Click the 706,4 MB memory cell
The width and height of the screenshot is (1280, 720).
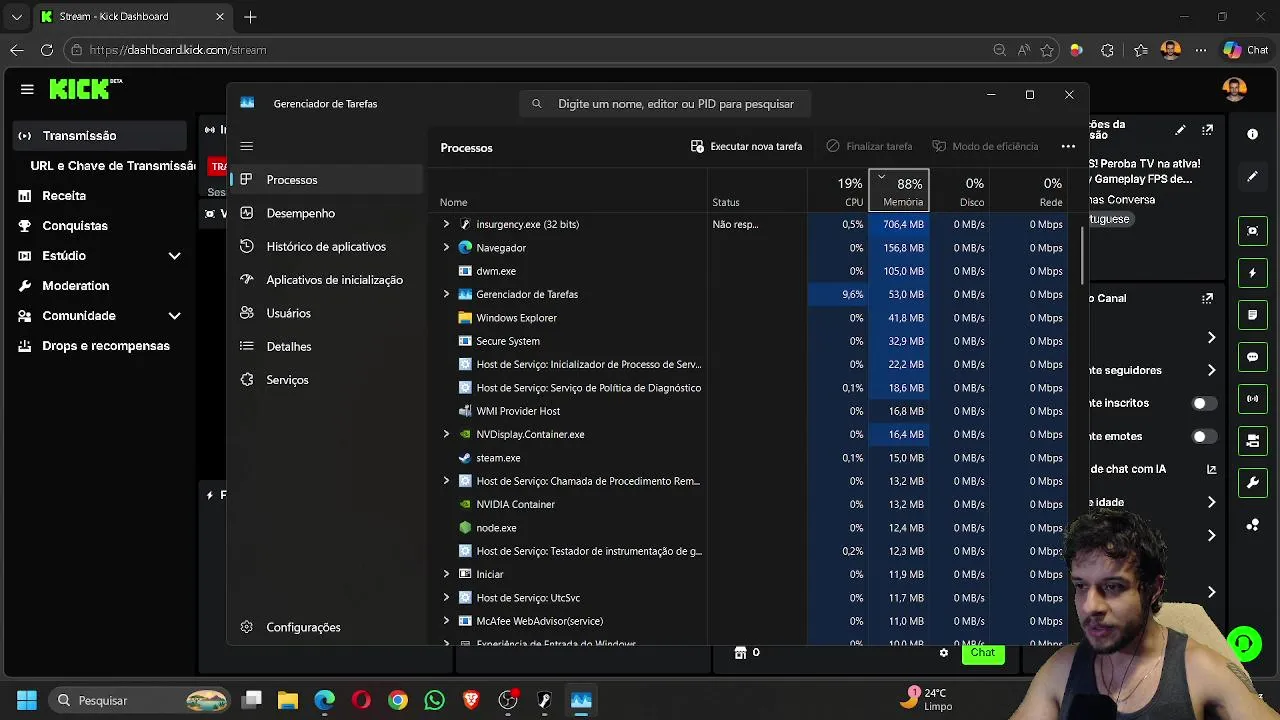point(899,224)
